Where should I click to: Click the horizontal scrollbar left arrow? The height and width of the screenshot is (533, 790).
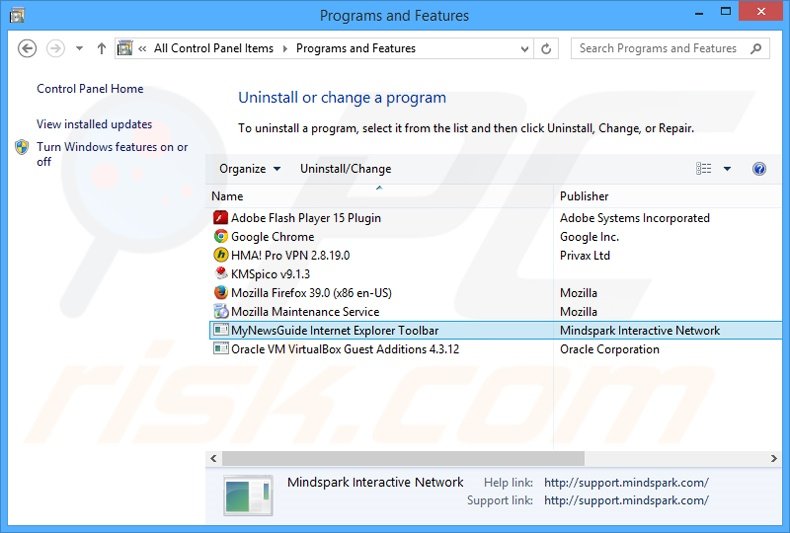click(x=214, y=458)
